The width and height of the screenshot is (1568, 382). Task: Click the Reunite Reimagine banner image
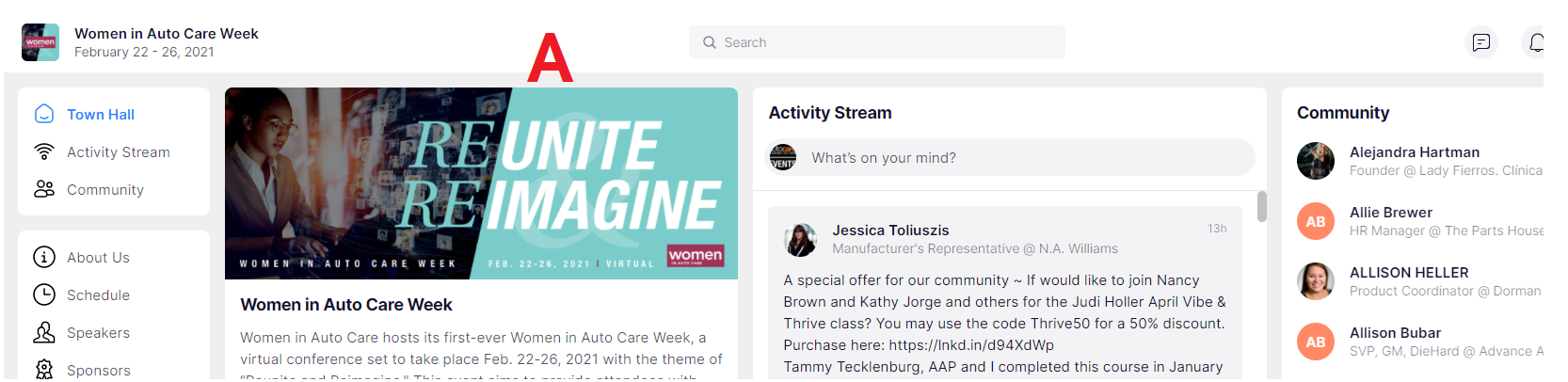(x=481, y=183)
